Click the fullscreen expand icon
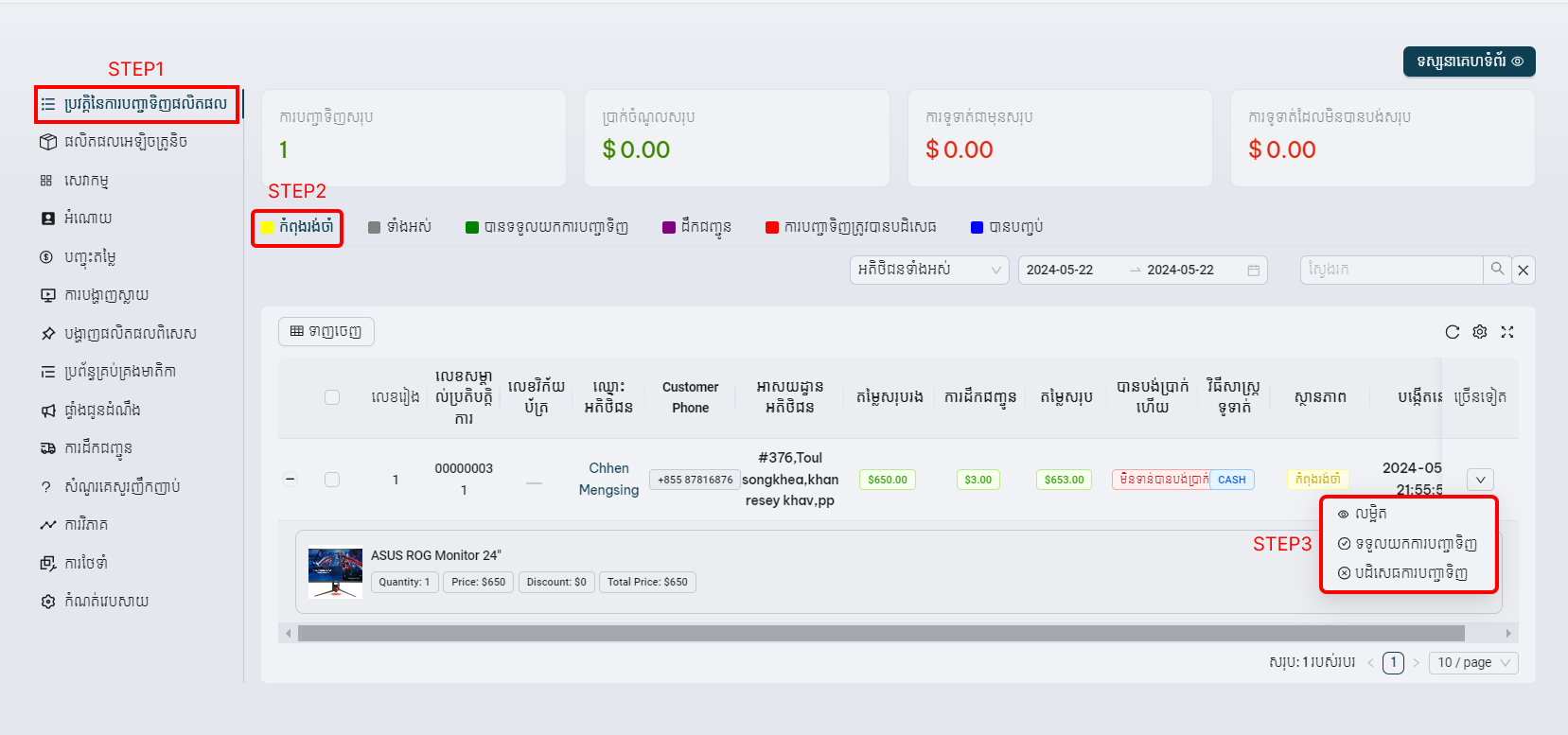This screenshot has height=735, width=1568. (1507, 332)
